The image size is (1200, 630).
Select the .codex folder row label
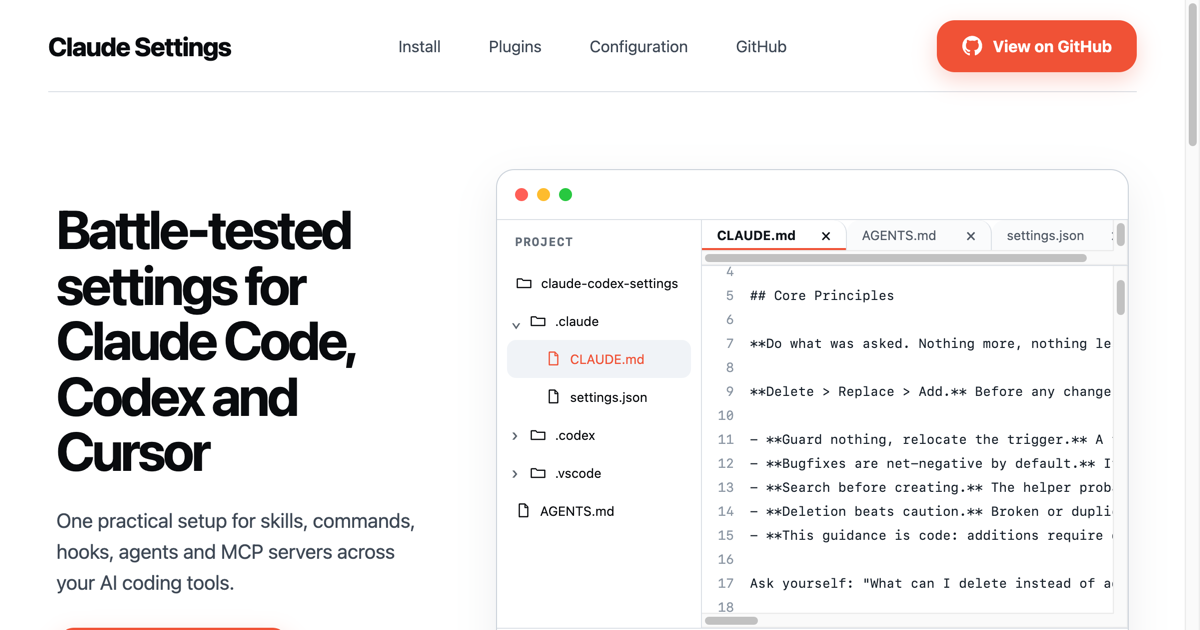[x=575, y=435]
